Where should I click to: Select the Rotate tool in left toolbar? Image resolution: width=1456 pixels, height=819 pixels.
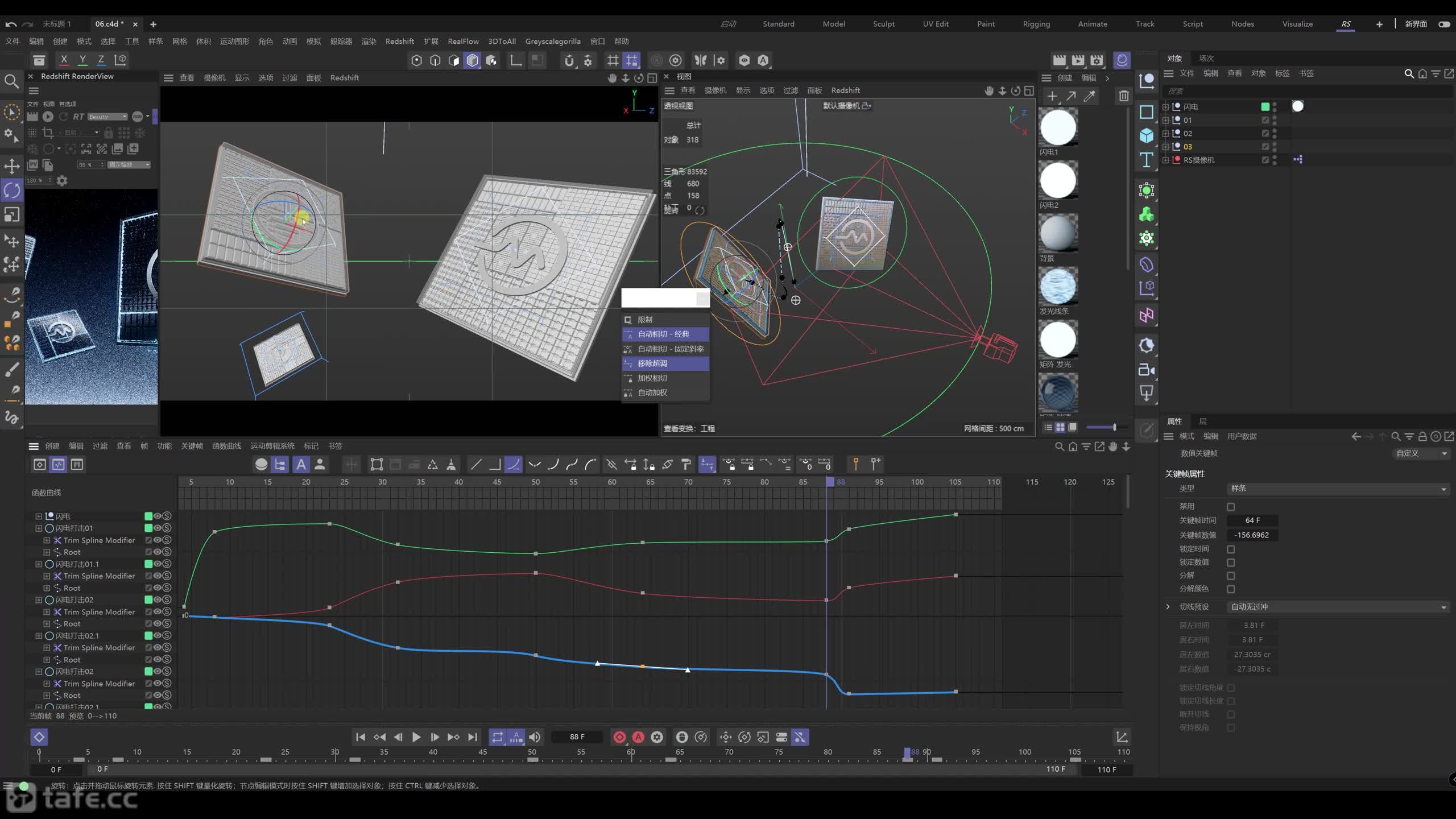(12, 190)
